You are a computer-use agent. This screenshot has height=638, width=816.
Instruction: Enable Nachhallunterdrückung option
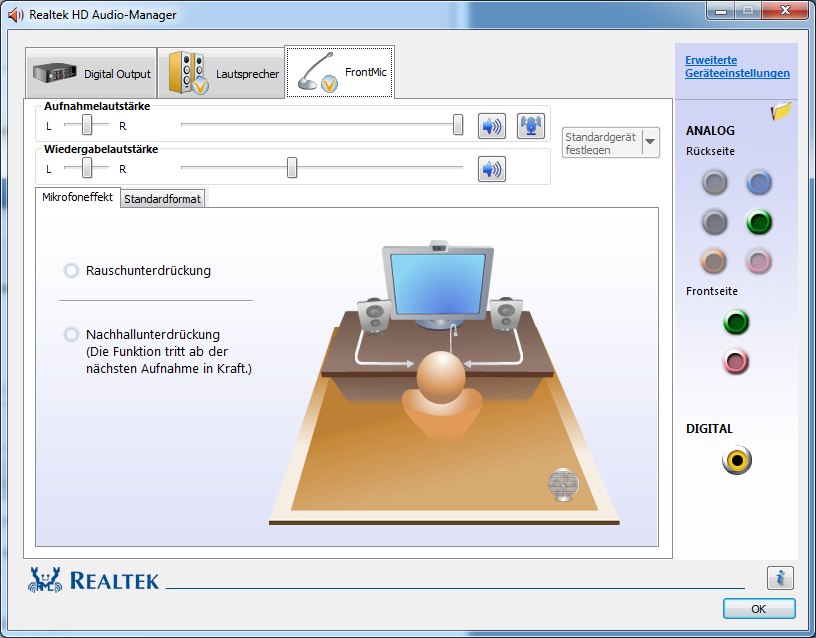pyautogui.click(x=71, y=334)
